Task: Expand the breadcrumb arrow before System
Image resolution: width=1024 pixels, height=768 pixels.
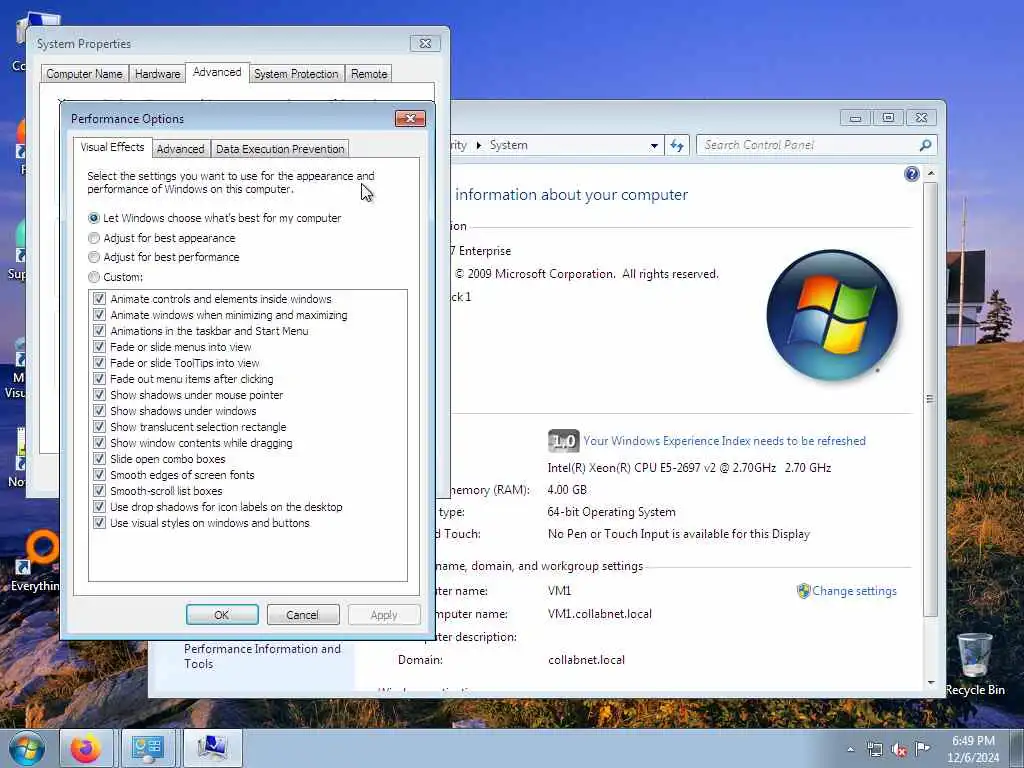Action: [x=479, y=145]
